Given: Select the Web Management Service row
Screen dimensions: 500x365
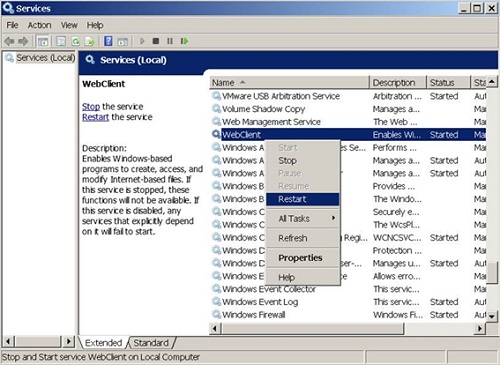Looking at the screenshot, I should (x=348, y=121).
